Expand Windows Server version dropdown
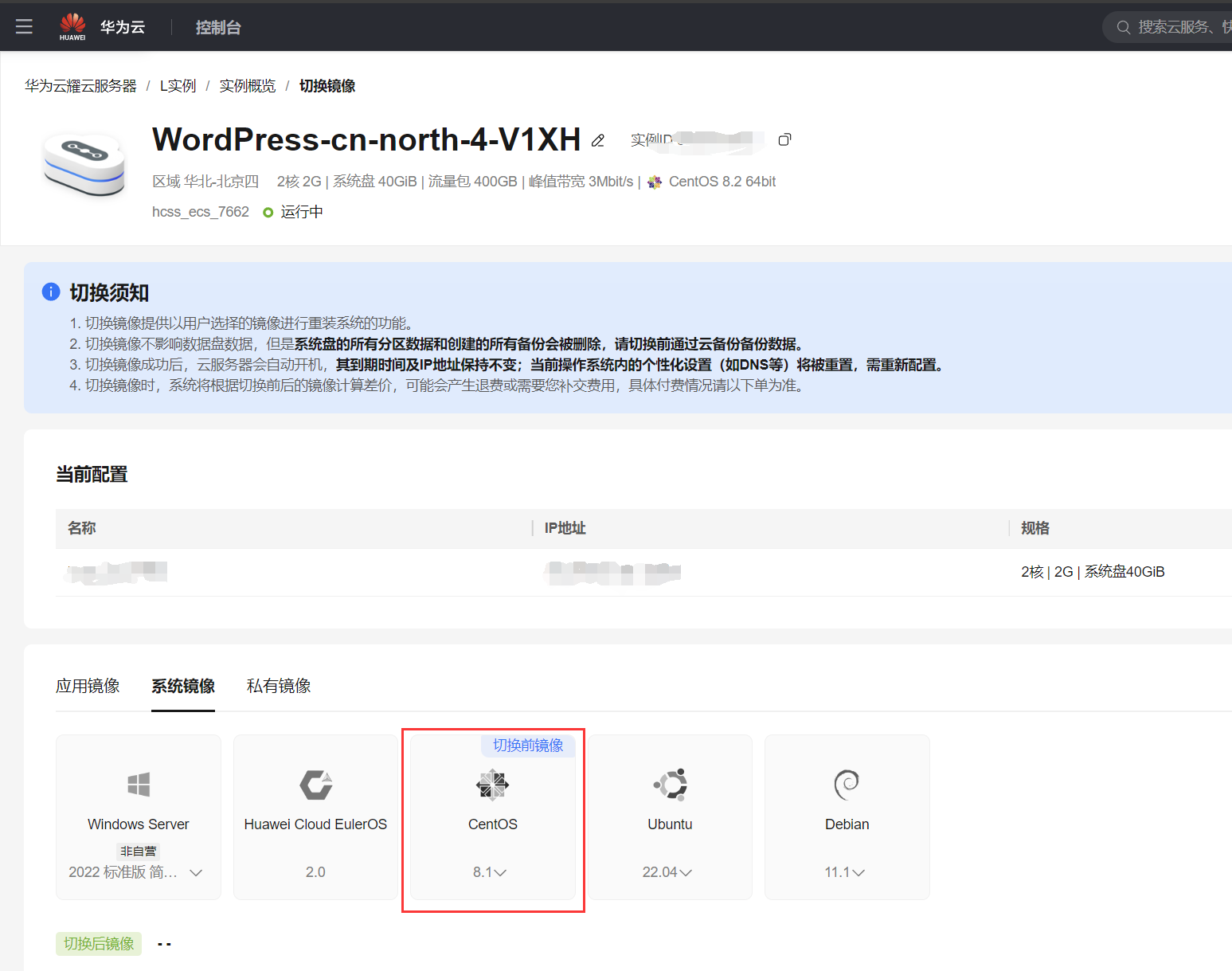Screen dimensions: 1232x971 pos(196,873)
